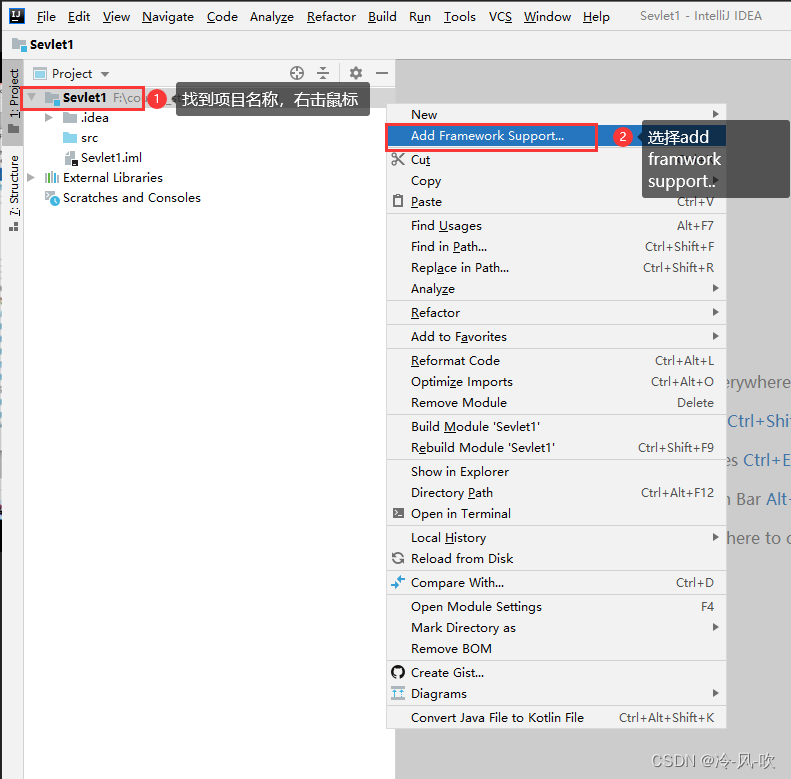Expand the External Libraries node

(31, 178)
